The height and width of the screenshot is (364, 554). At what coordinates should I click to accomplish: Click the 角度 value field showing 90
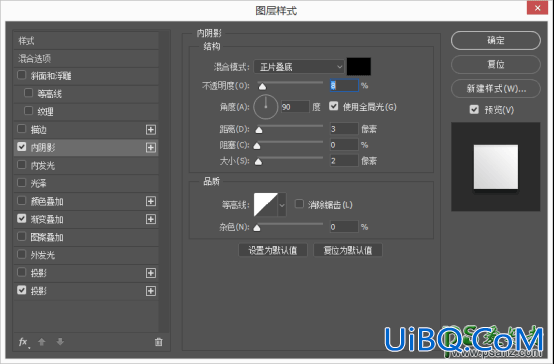[295, 107]
